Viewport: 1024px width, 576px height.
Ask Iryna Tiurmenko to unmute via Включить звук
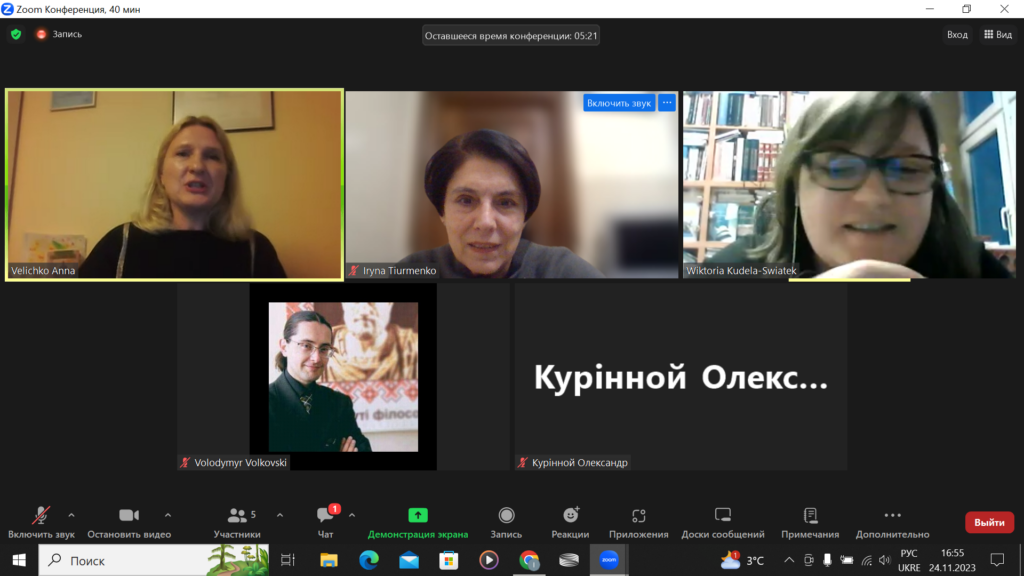[x=618, y=103]
